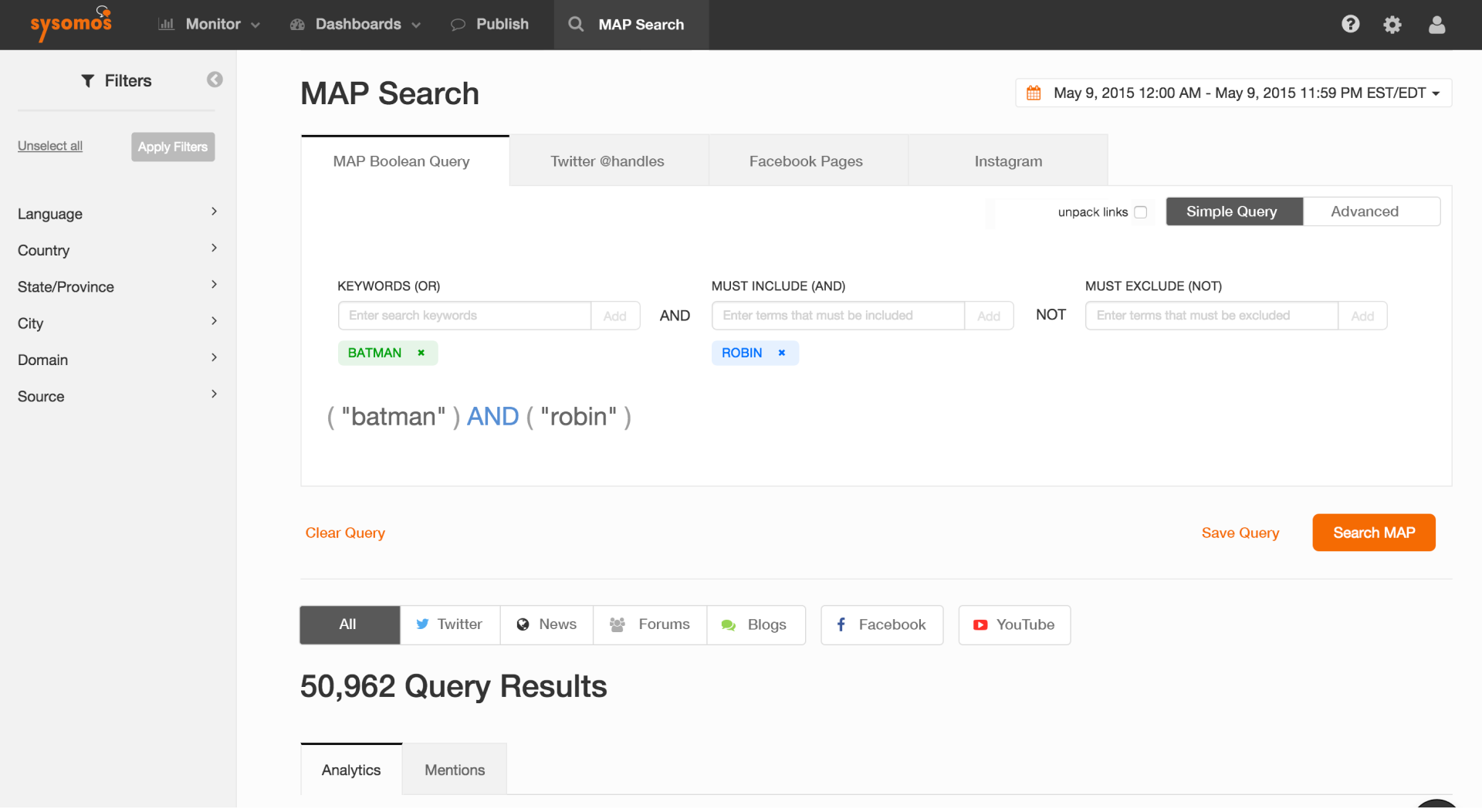Screen dimensions: 1482x812
Task: Open MAP Search in the top navigation
Action: click(x=631, y=25)
